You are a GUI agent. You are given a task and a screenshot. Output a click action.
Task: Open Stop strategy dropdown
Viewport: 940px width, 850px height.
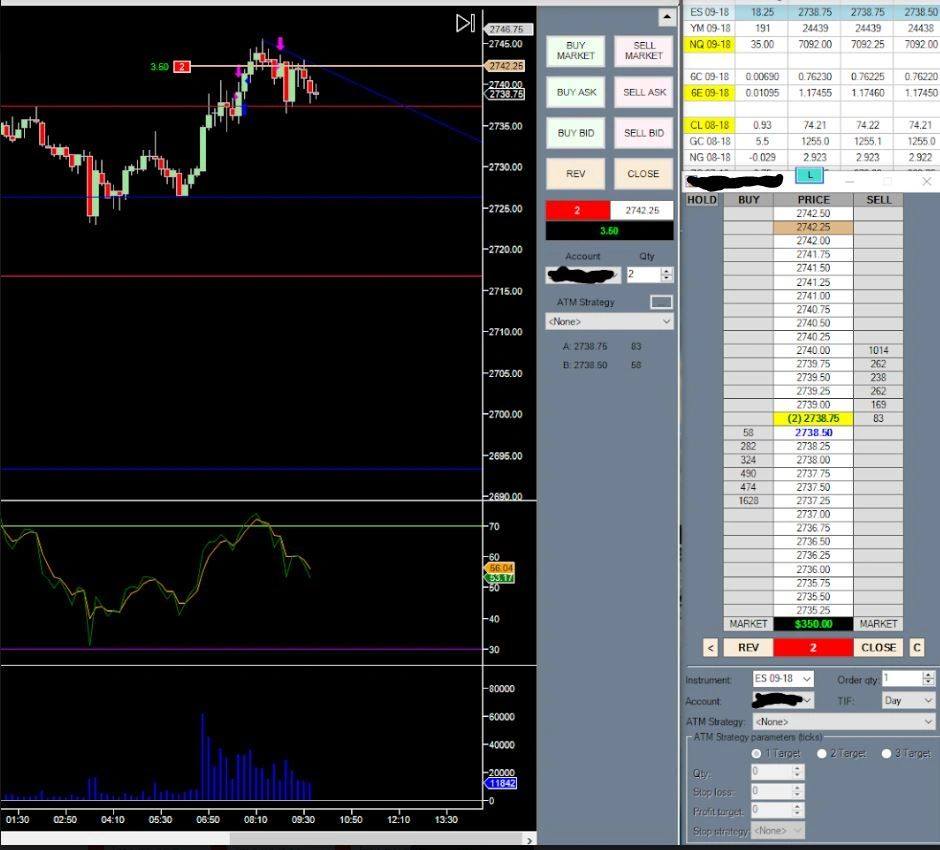[x=778, y=831]
